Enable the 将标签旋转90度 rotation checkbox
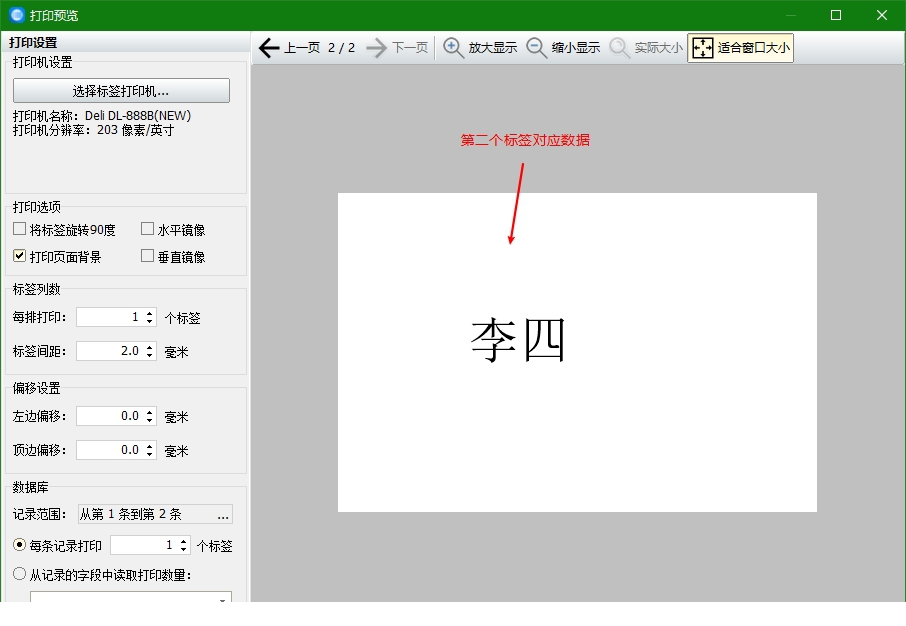Screen dimensions: 906x626 [17, 229]
